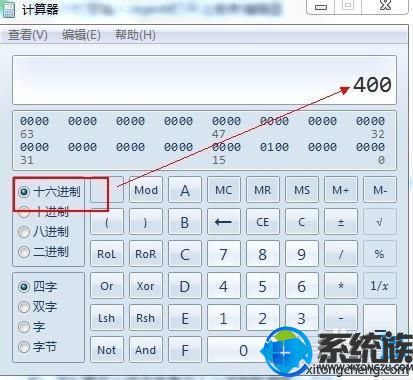Click the close parenthesis button
The height and width of the screenshot is (380, 413).
point(146,222)
